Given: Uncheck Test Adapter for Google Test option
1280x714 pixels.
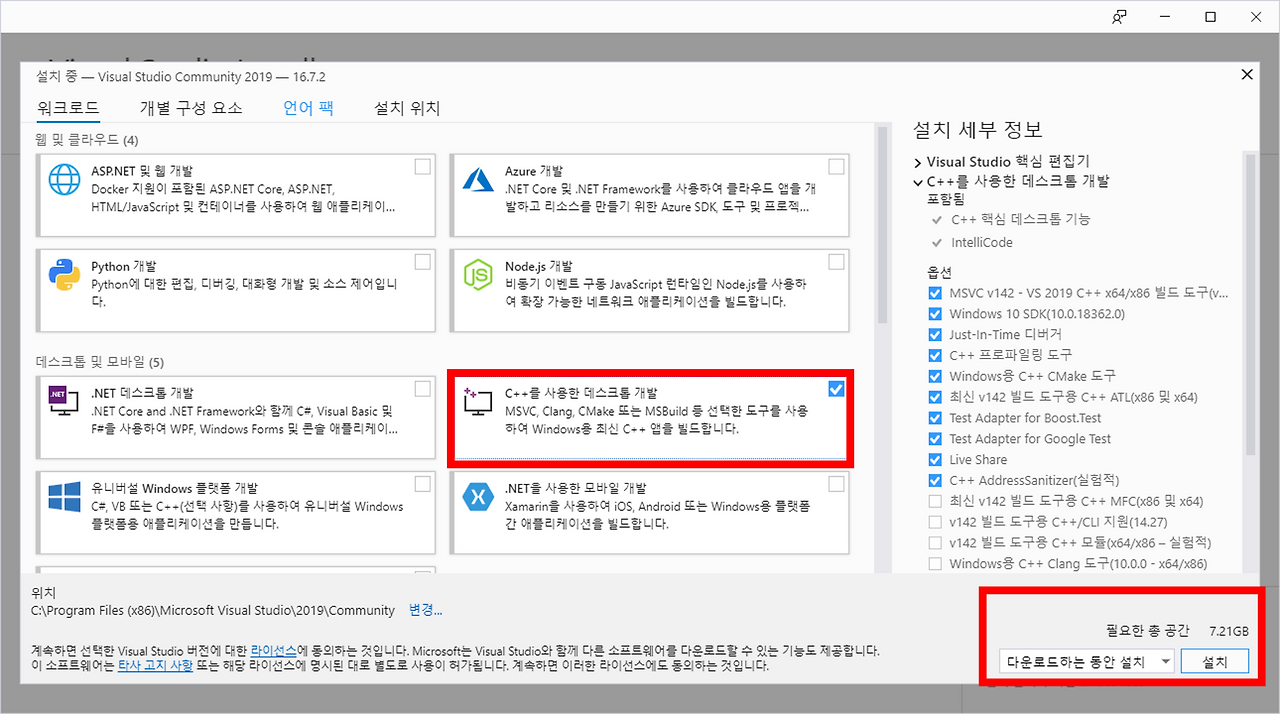Looking at the screenshot, I should (935, 439).
